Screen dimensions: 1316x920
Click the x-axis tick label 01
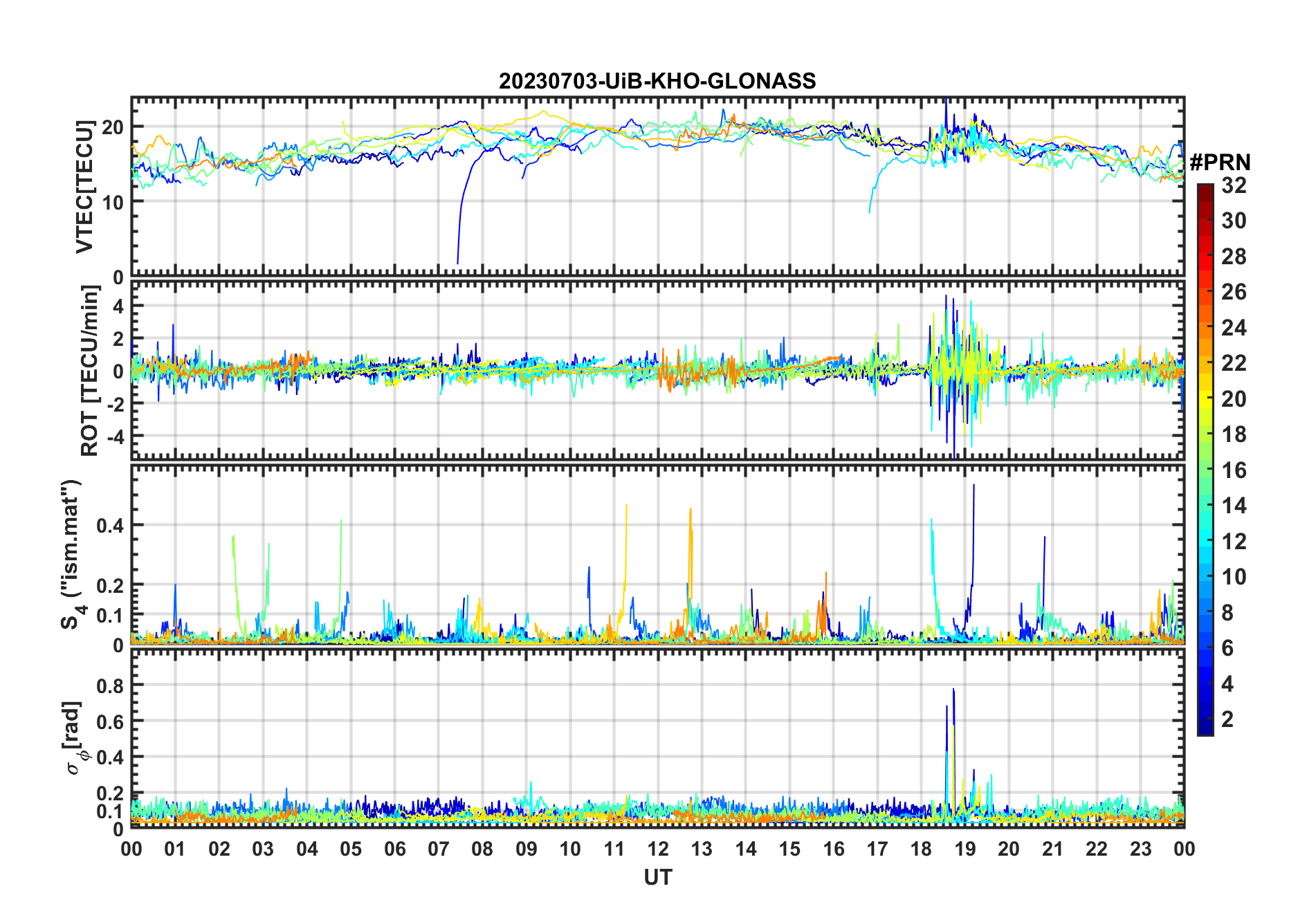(175, 849)
